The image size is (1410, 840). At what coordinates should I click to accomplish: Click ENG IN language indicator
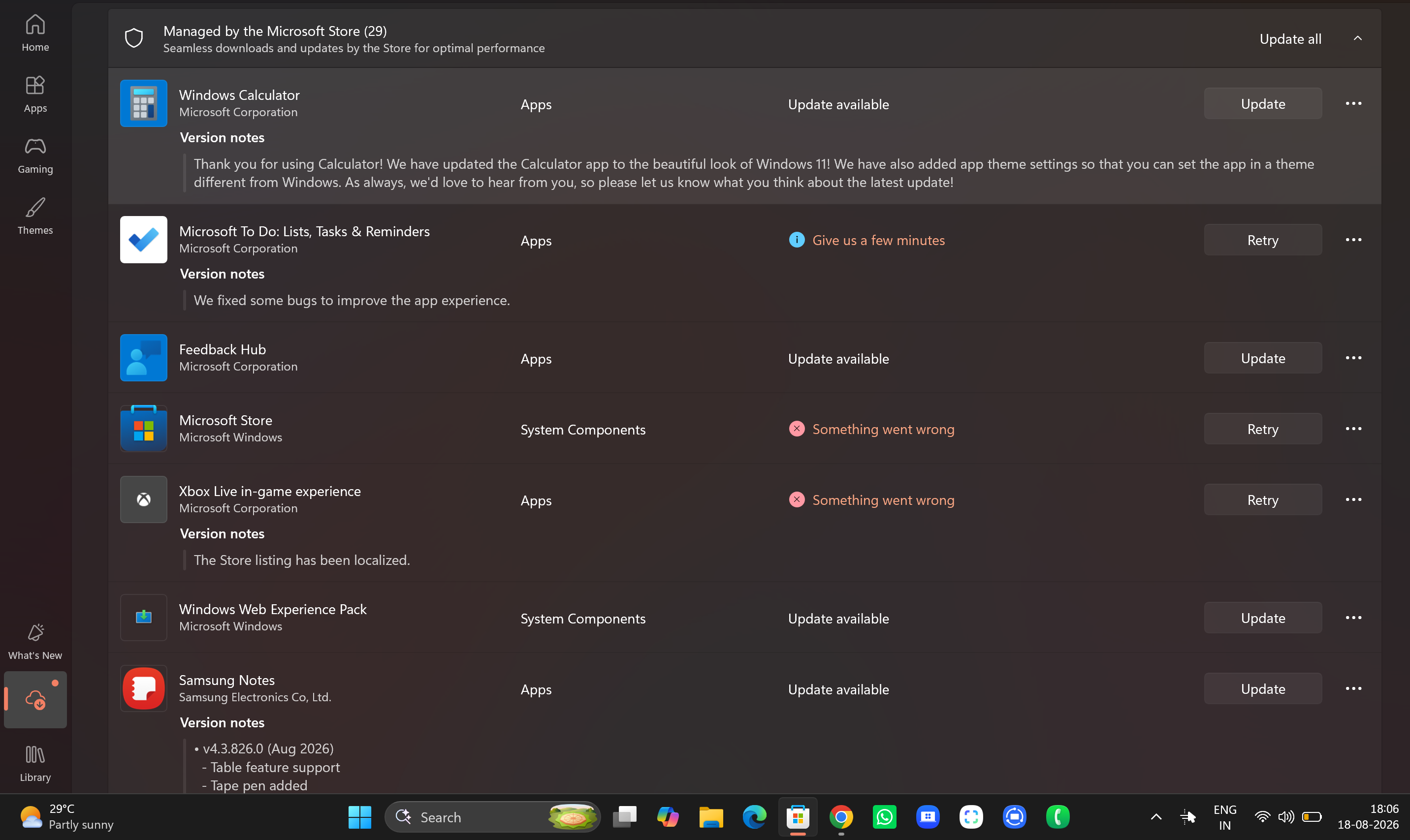pos(1225,817)
